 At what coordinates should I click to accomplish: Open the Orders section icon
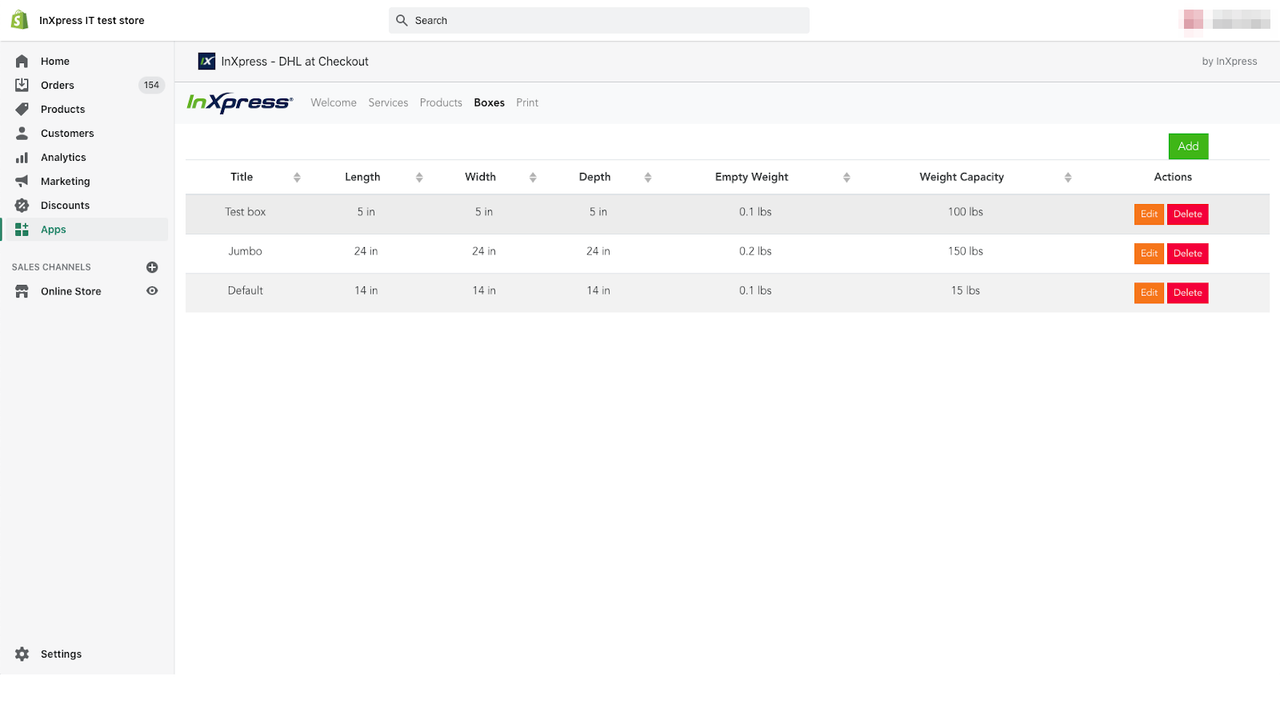click(x=22, y=85)
